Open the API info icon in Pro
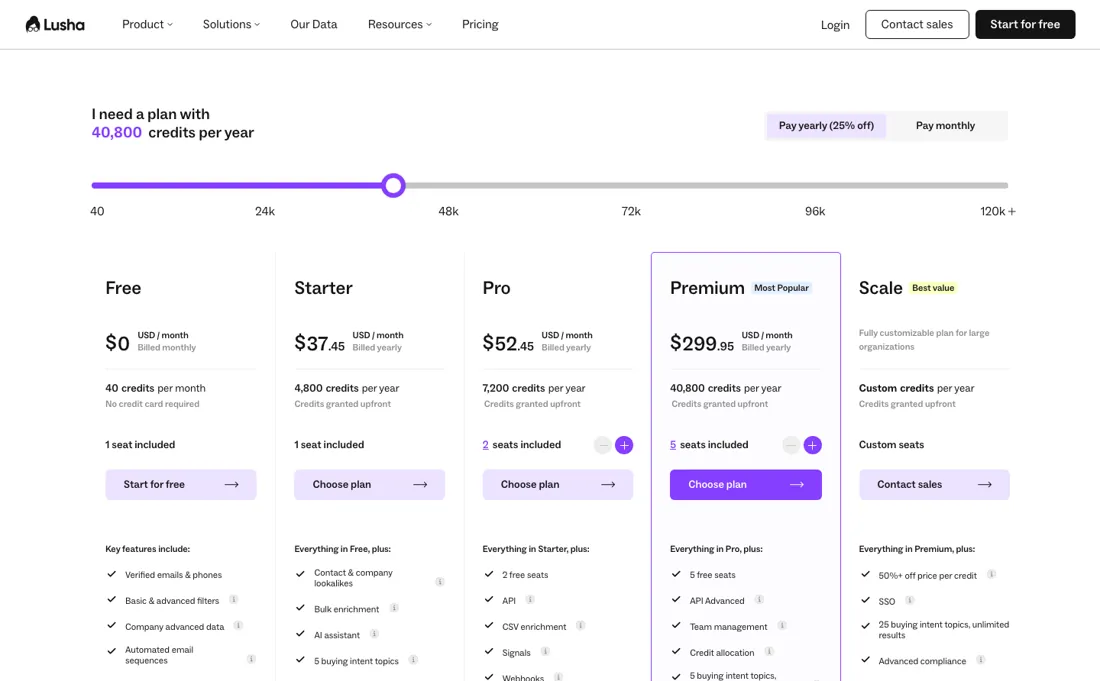1100x681 pixels. (x=530, y=600)
